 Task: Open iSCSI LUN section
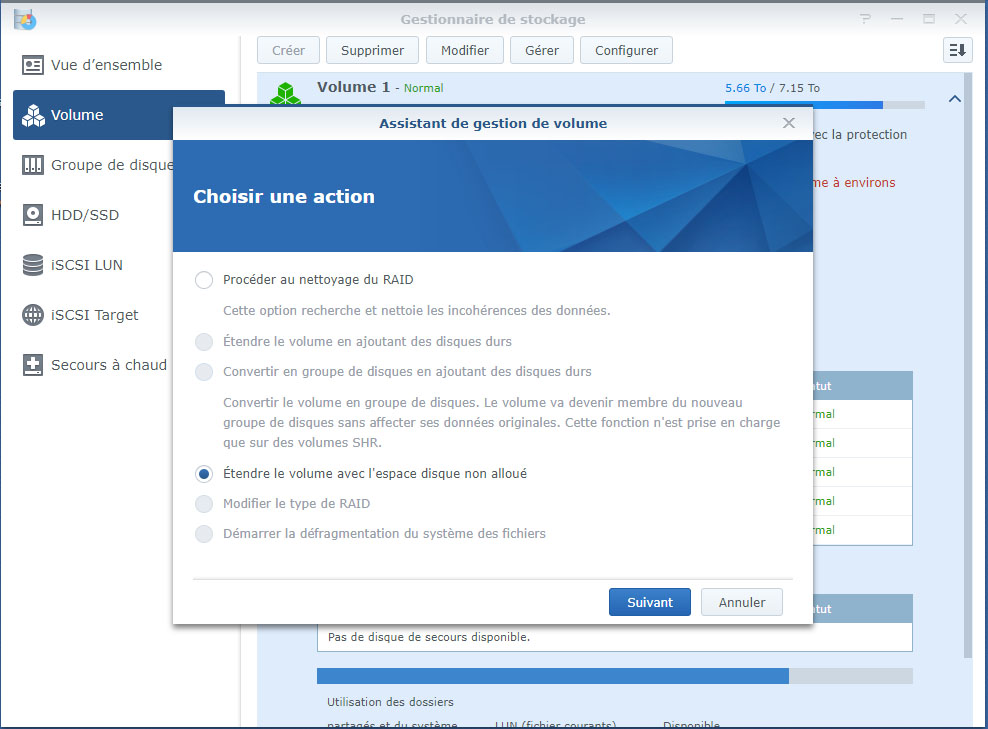tap(93, 265)
